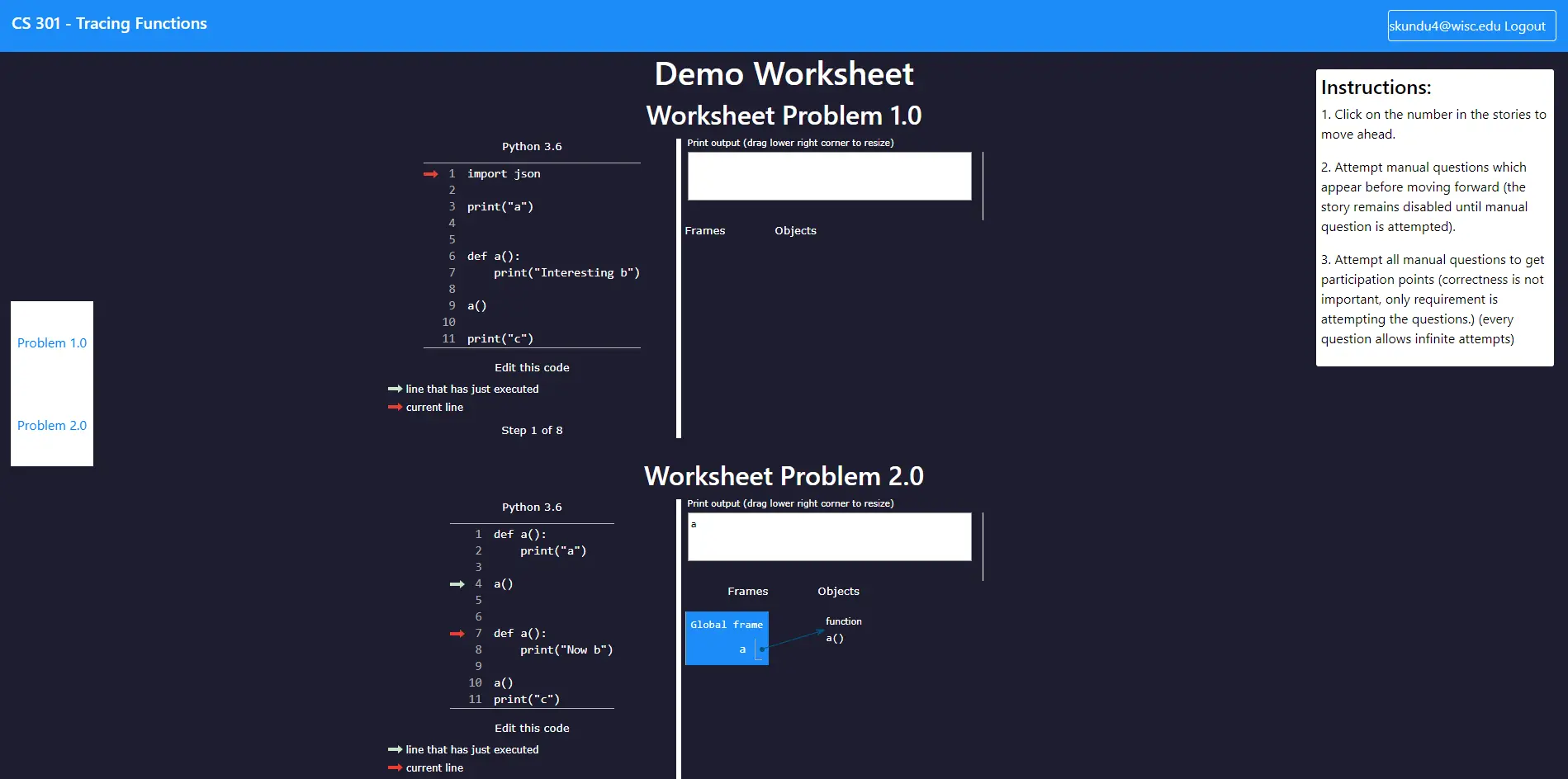Click the print("Interesting b") code line

(566, 273)
